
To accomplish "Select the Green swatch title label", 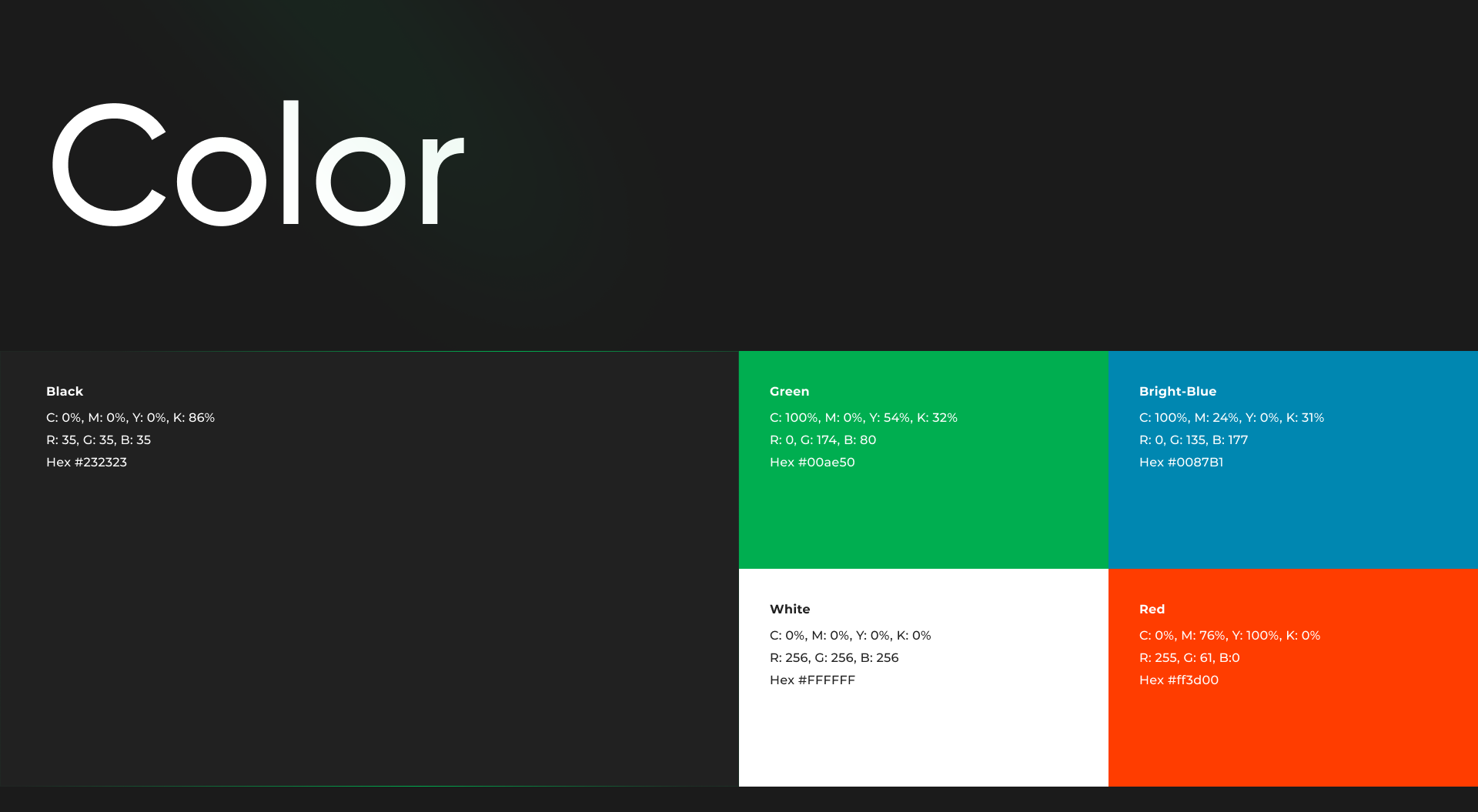I will (789, 391).
